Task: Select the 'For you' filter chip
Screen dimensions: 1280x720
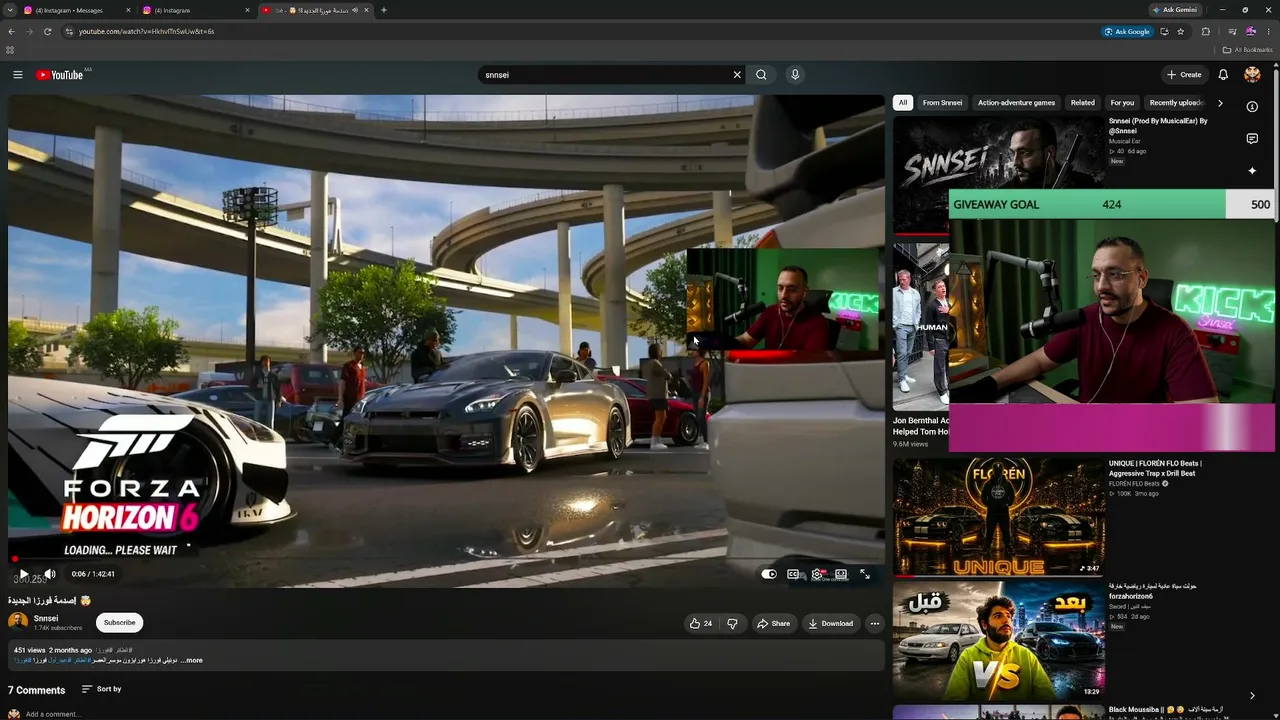Action: point(1122,103)
